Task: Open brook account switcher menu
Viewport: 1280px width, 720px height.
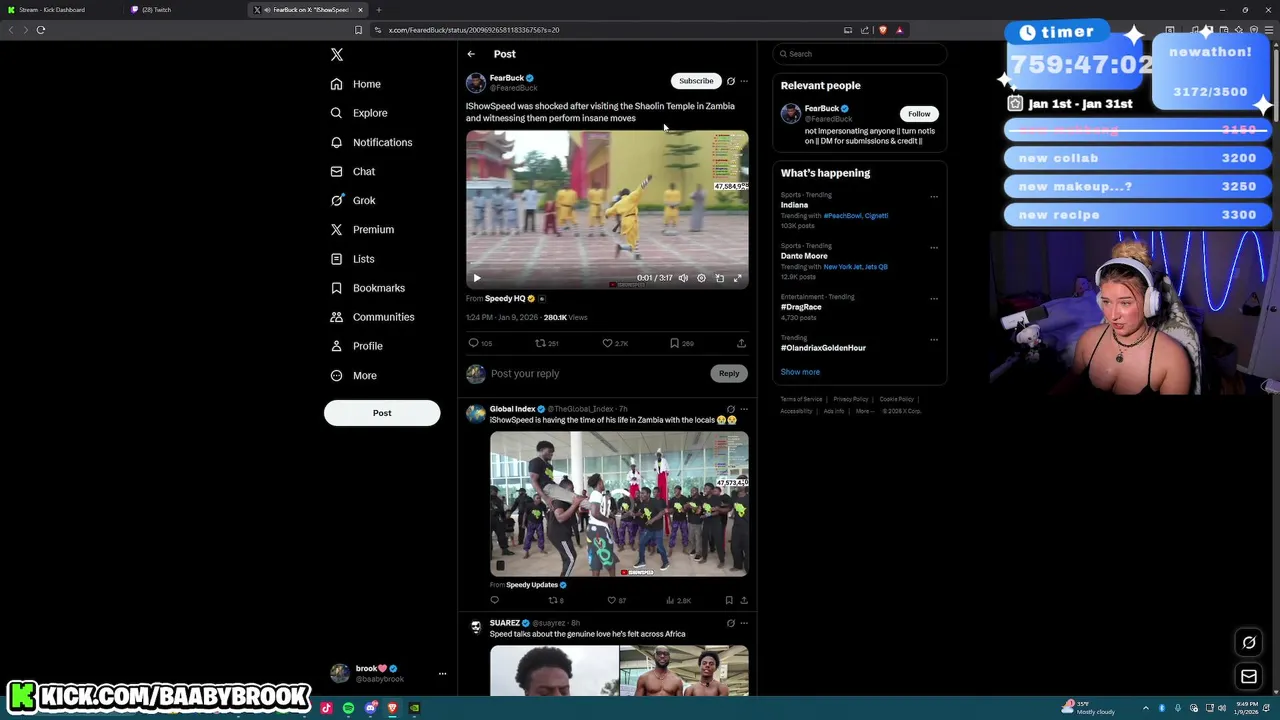Action: click(x=387, y=673)
